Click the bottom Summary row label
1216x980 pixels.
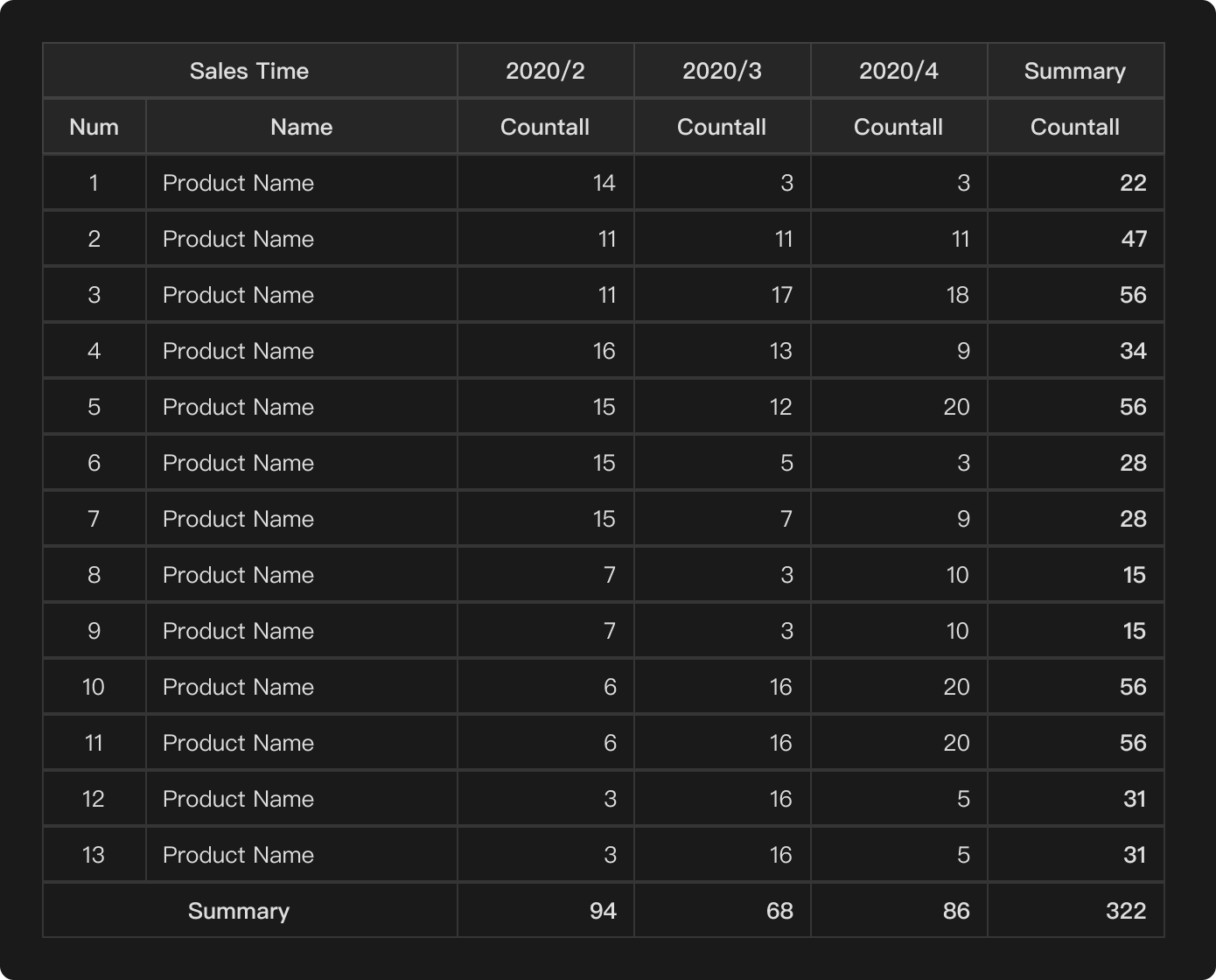pyautogui.click(x=239, y=911)
